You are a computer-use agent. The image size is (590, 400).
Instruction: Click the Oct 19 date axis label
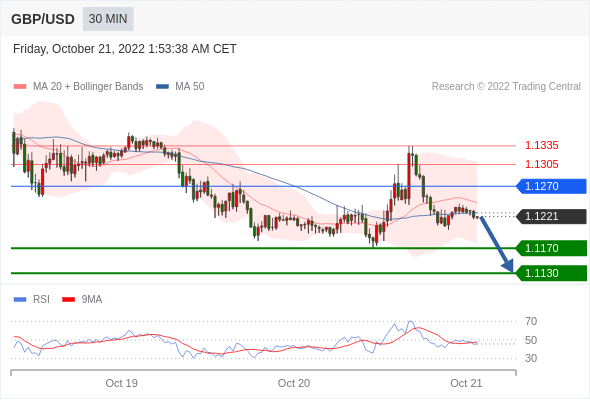click(122, 383)
